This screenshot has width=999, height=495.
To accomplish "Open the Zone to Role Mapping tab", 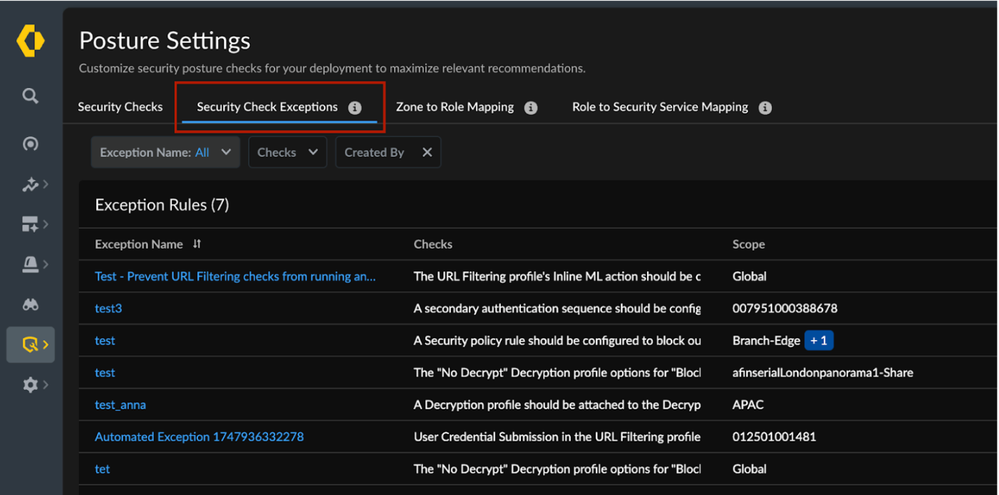I will (455, 107).
